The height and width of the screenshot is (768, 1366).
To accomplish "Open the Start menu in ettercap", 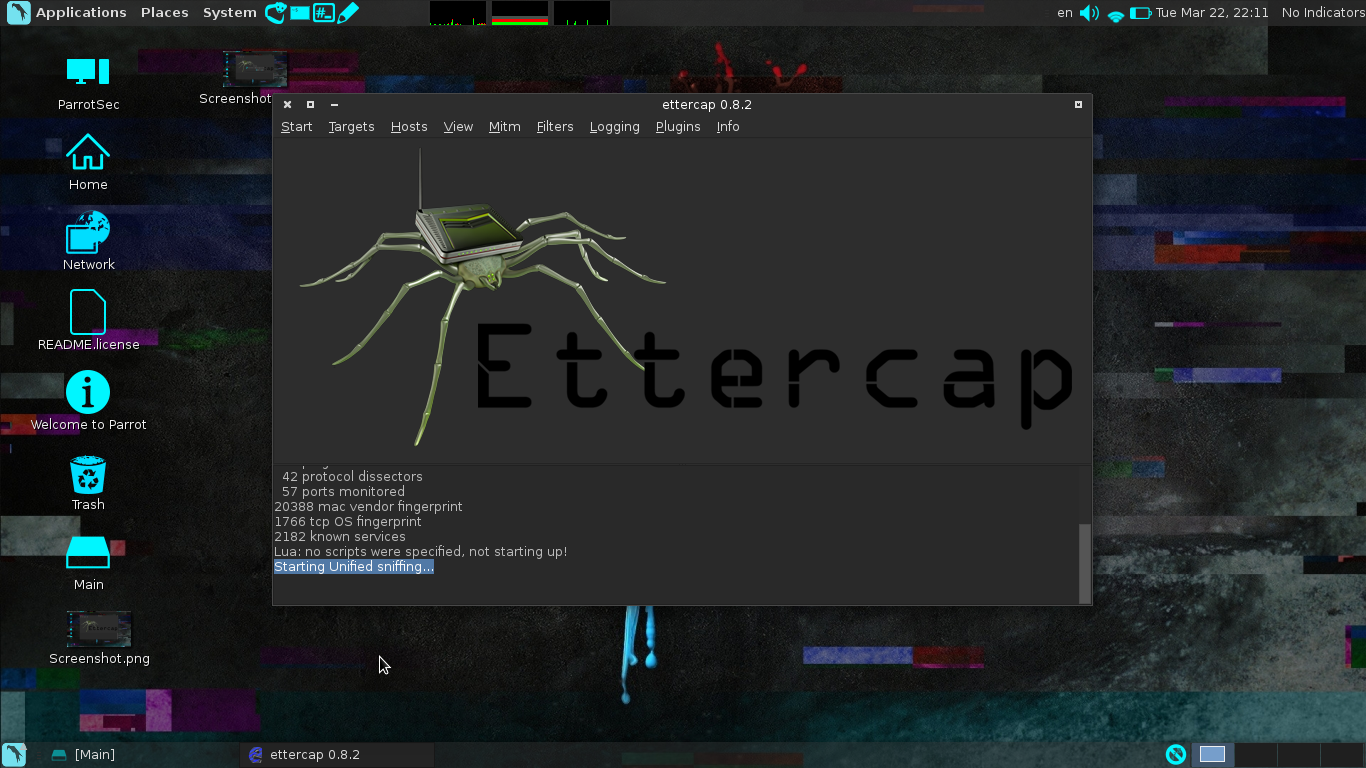I will coord(296,127).
